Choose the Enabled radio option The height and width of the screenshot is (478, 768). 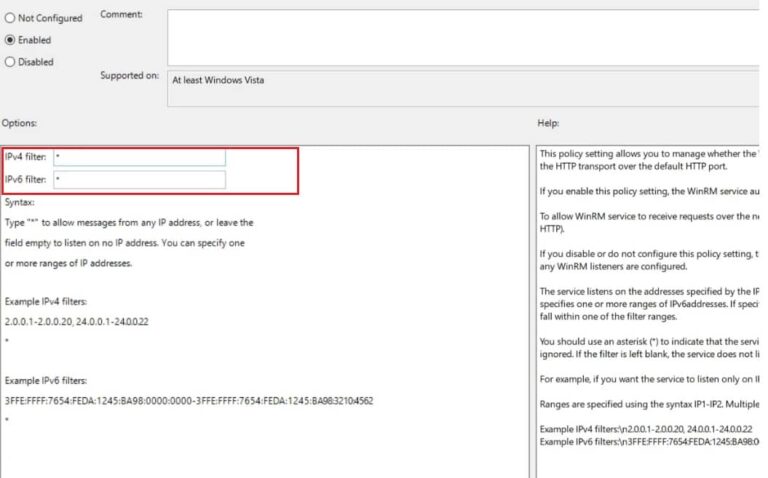pos(11,40)
